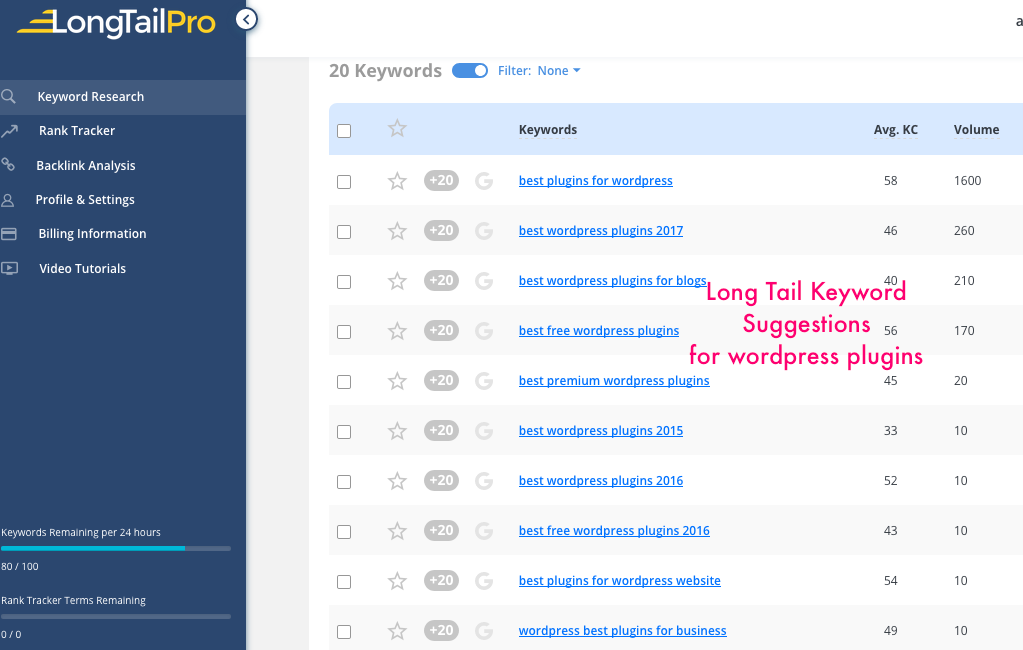Star the 'best plugins for wordpress website' row

point(397,581)
